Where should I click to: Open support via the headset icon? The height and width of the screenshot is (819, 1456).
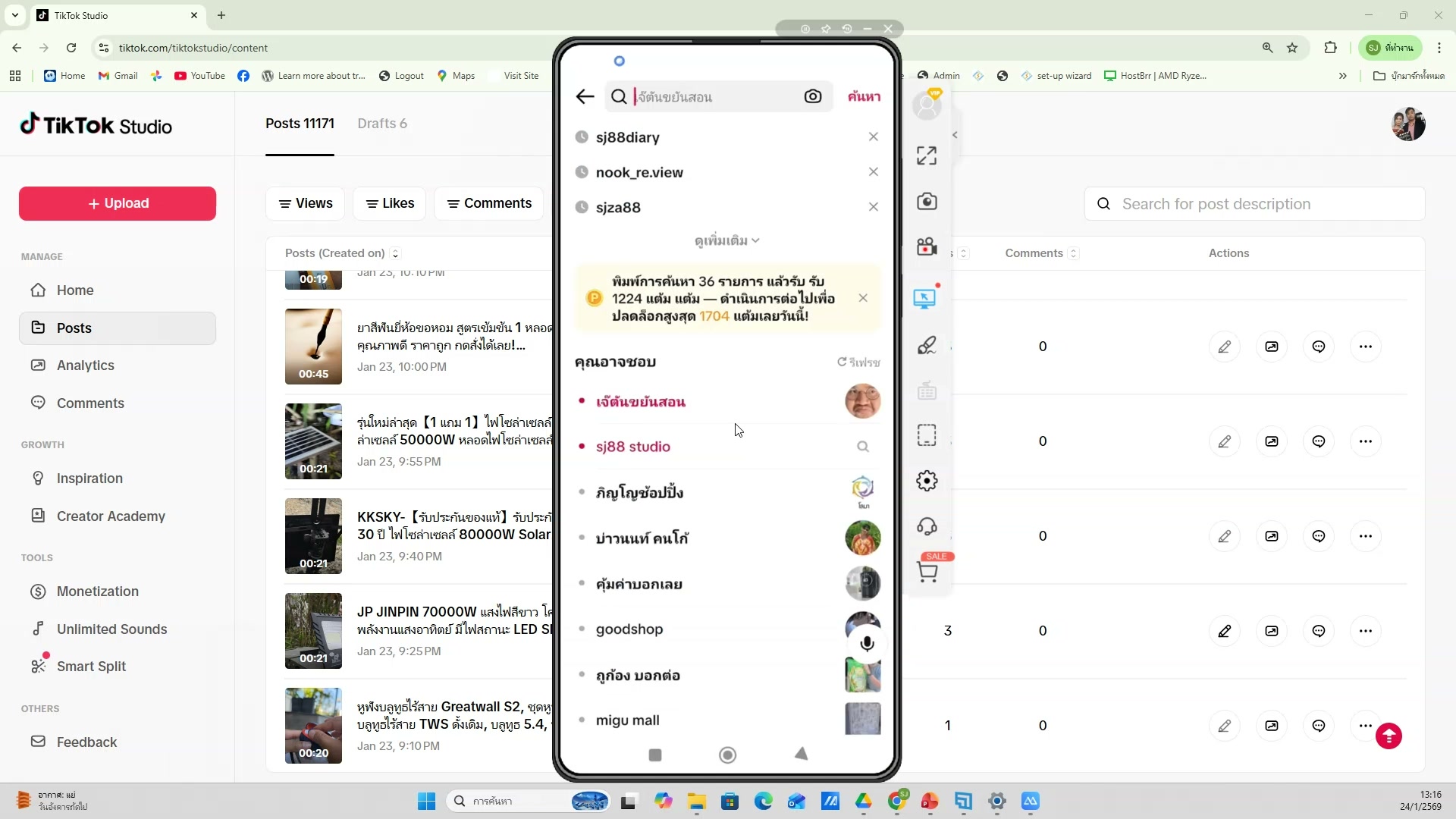[927, 526]
